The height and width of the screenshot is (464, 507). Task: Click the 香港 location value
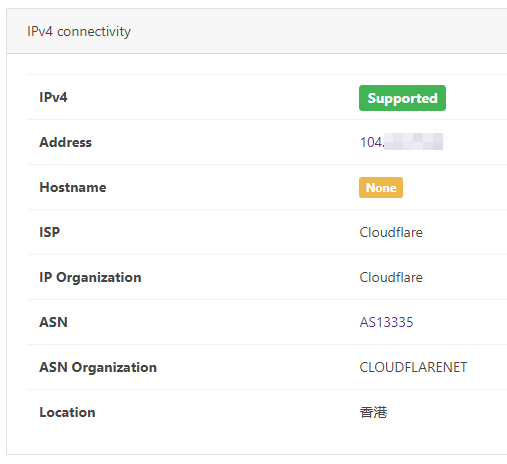(x=373, y=412)
